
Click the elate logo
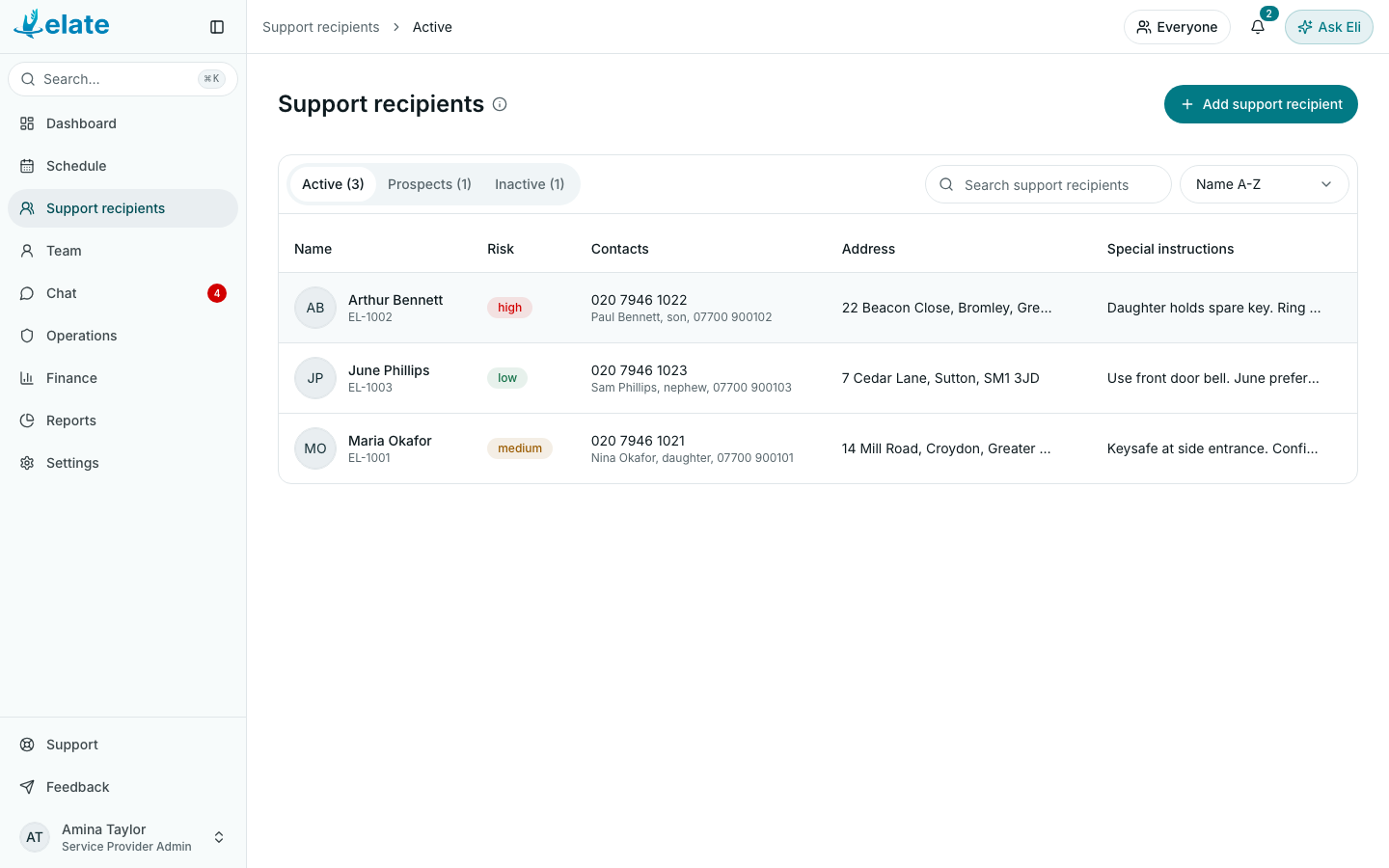pos(62,24)
